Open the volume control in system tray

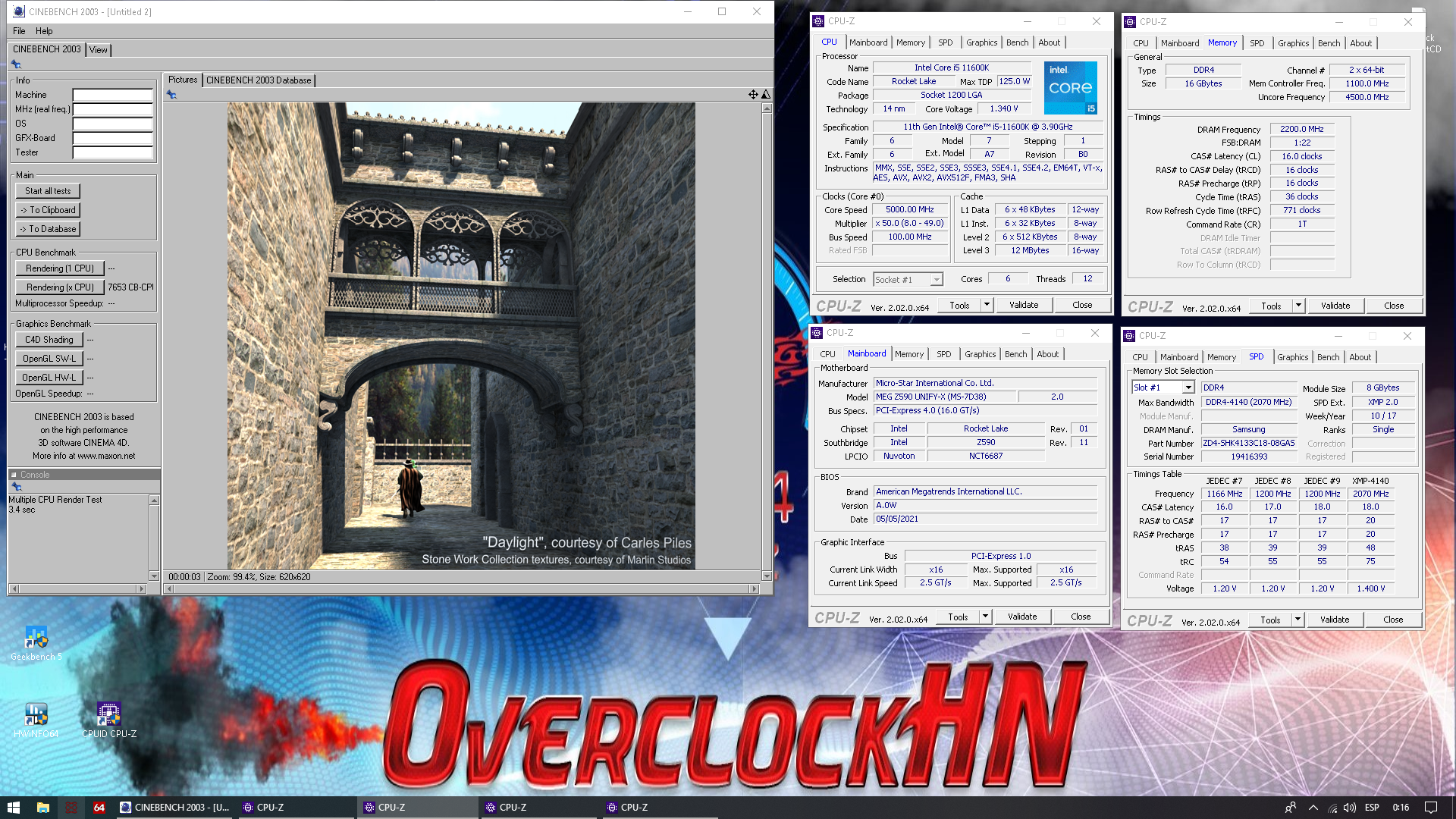pos(1350,808)
